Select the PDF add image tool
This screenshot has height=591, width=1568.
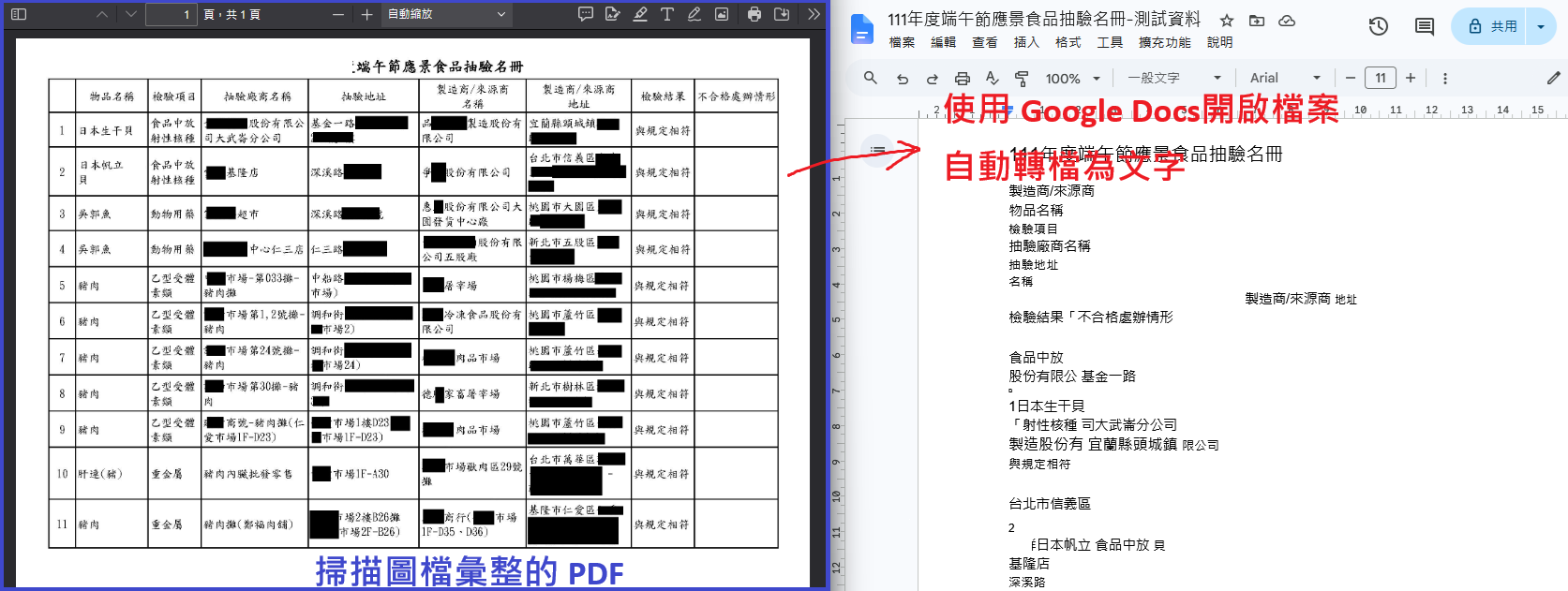tap(722, 14)
